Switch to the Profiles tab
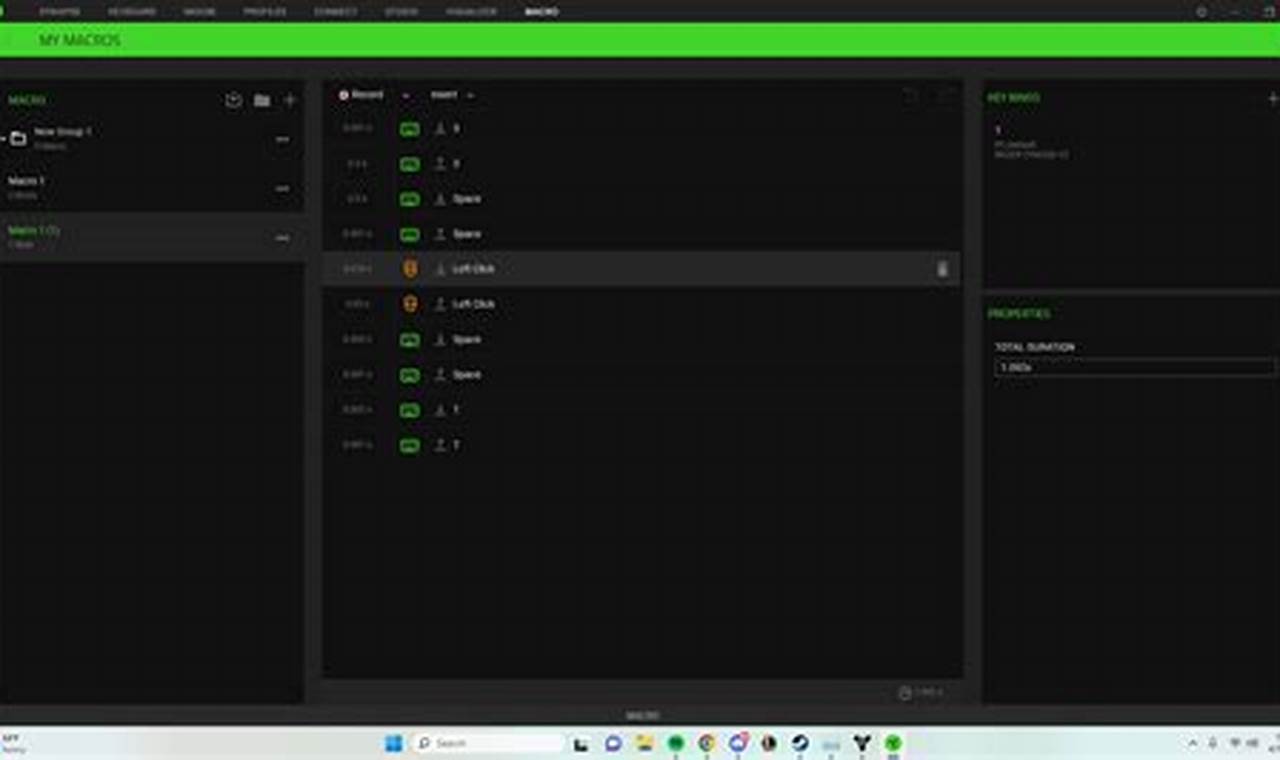This screenshot has height=760, width=1280. [264, 12]
